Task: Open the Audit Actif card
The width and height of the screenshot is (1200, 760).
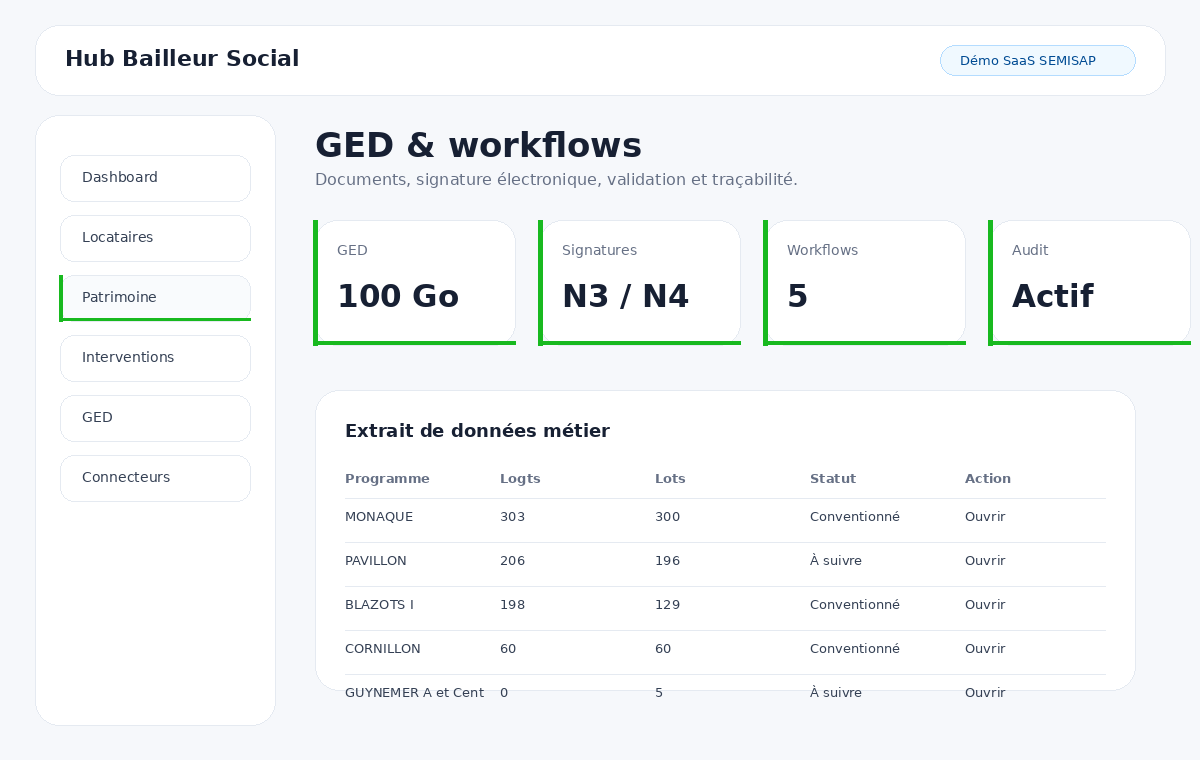Action: [1090, 283]
